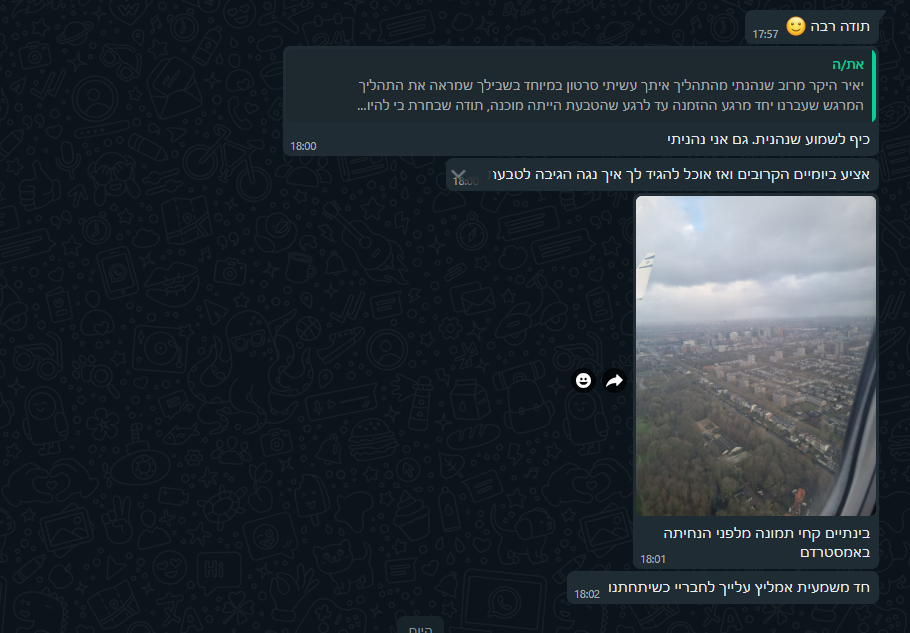The width and height of the screenshot is (910, 633).
Task: Click the היום date chip
Action: (x=421, y=627)
